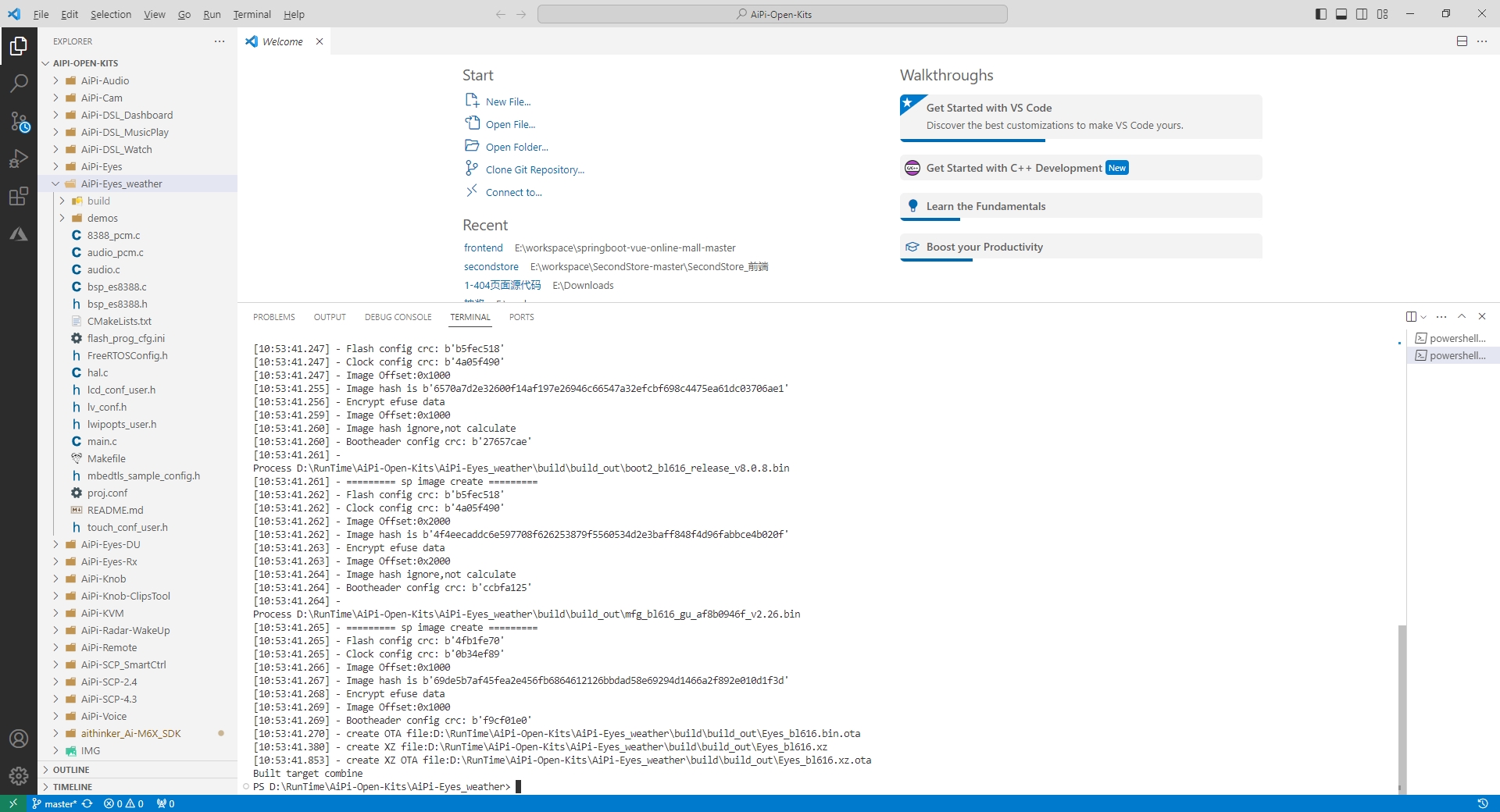
Task: Click the Open Folder... link
Action: [x=517, y=147]
